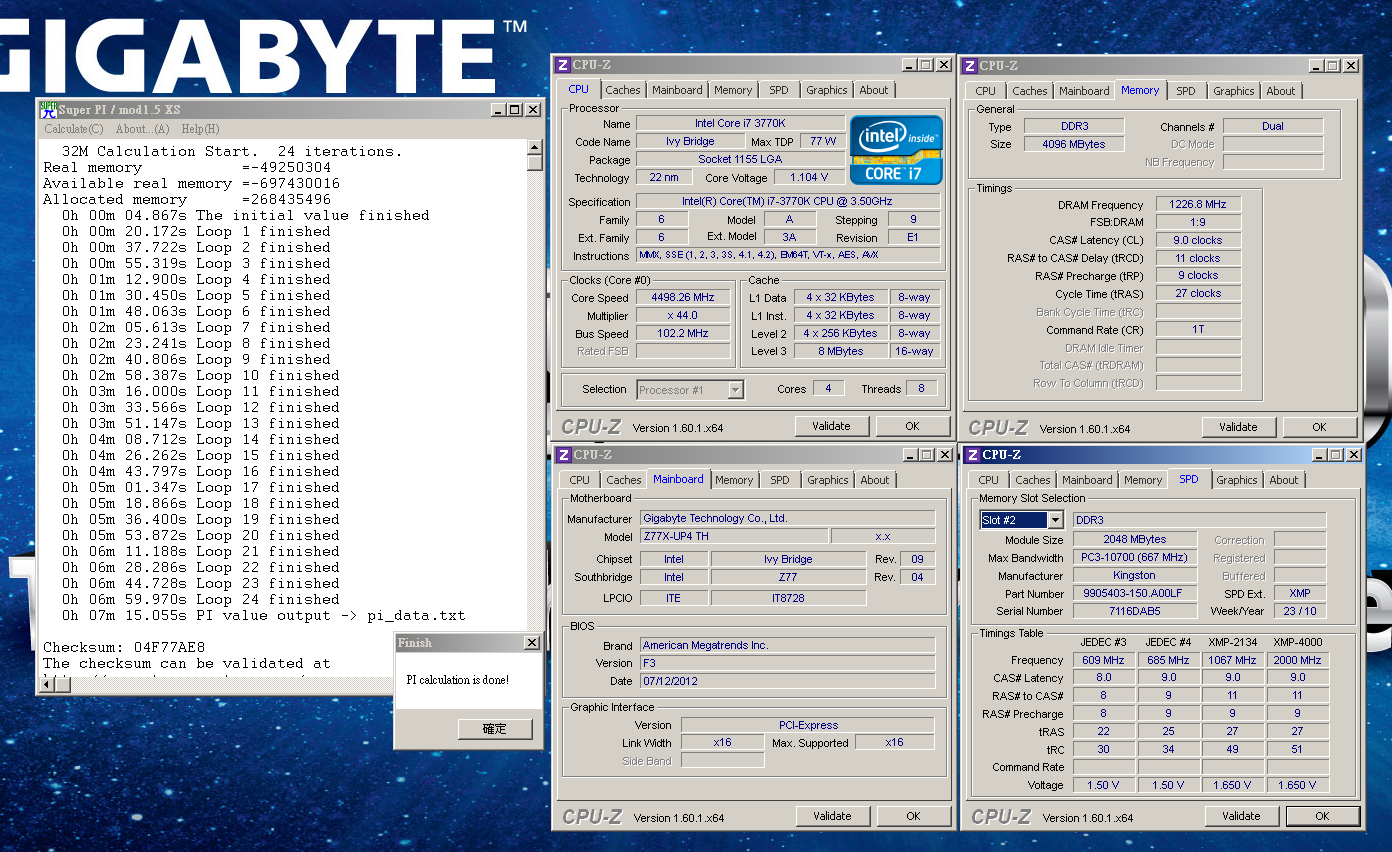Click the Multiplier value x 44.0

683,316
